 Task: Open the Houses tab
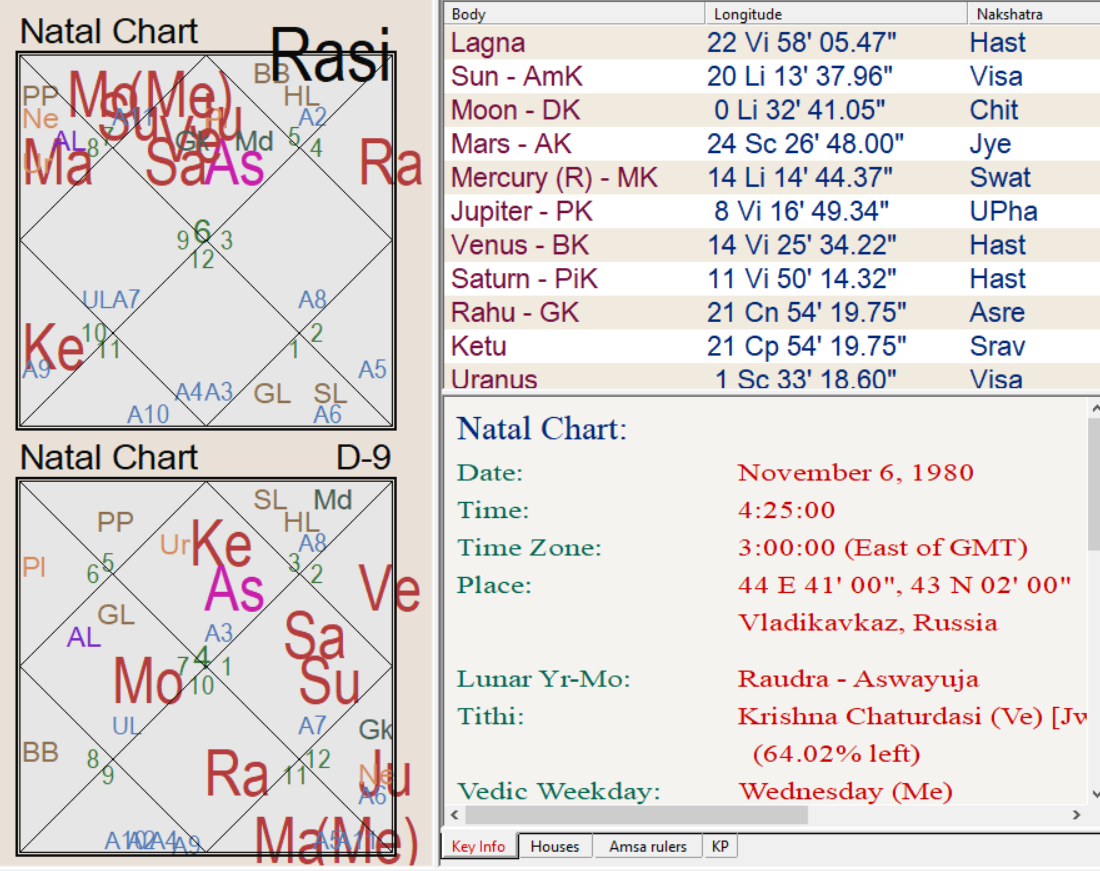click(554, 846)
